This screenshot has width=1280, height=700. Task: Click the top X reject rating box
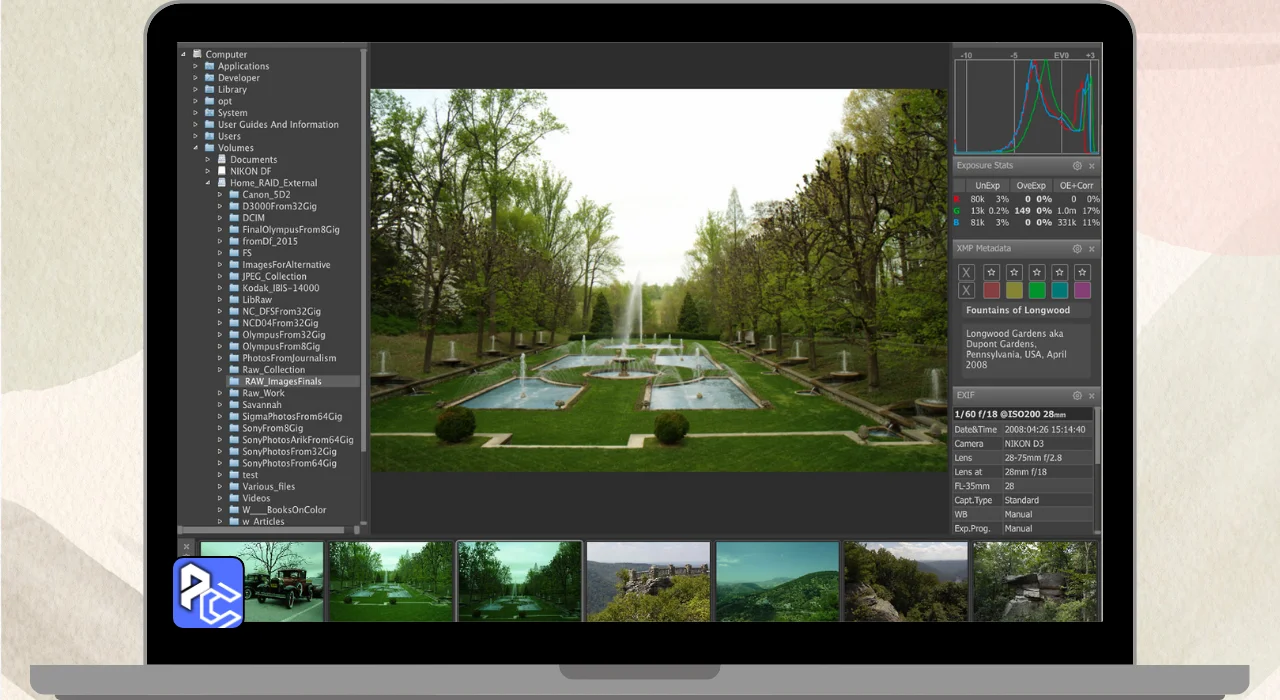[966, 272]
